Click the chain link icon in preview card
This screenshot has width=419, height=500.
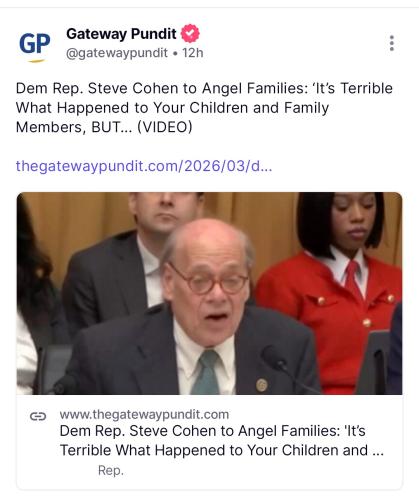38,416
